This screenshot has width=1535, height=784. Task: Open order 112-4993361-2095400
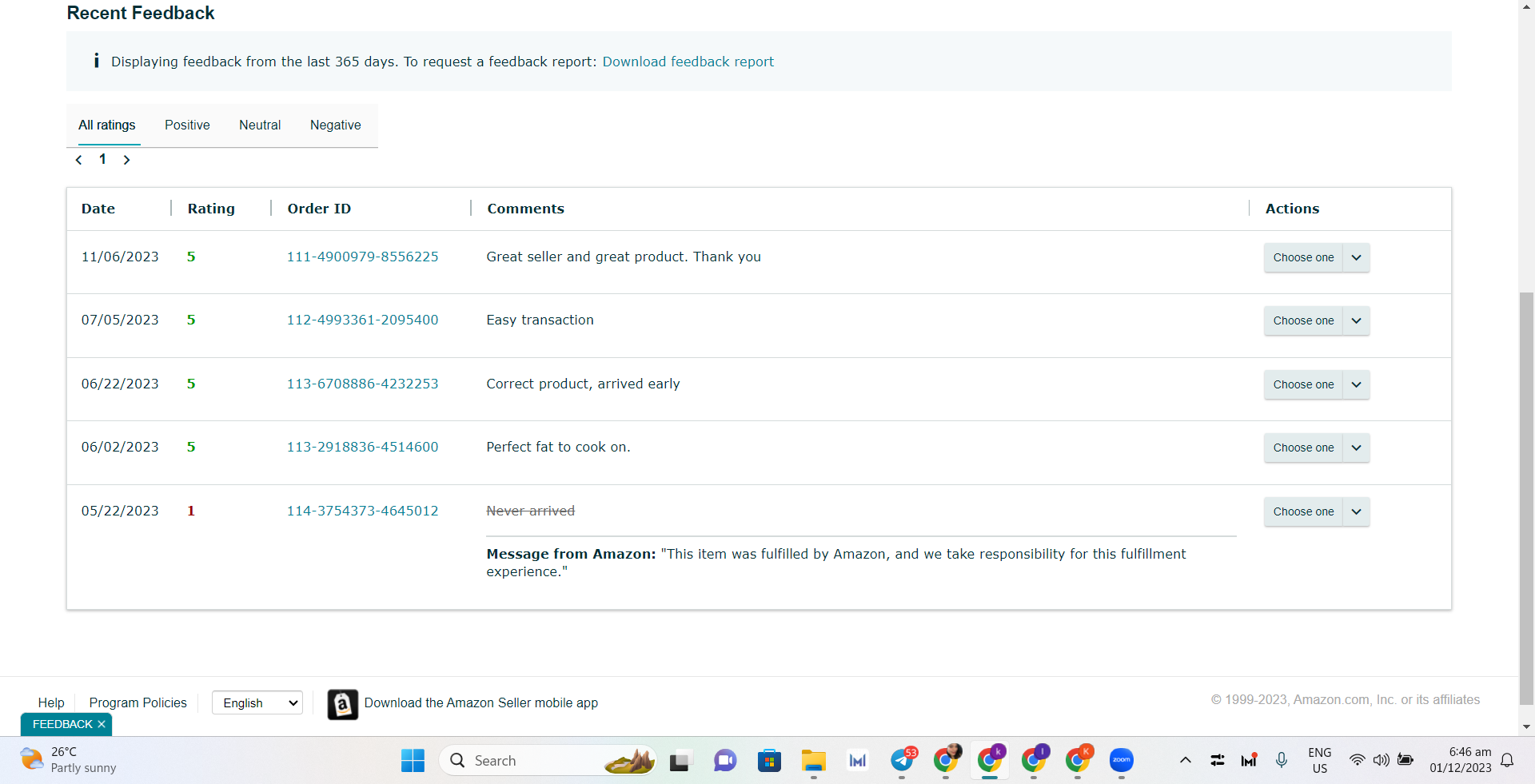(x=362, y=320)
